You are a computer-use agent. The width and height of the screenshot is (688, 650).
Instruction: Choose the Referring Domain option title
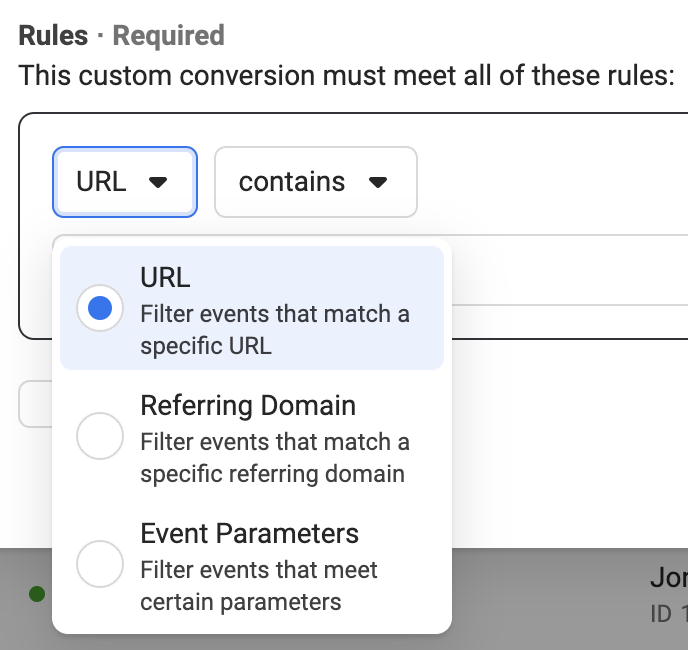pos(248,406)
